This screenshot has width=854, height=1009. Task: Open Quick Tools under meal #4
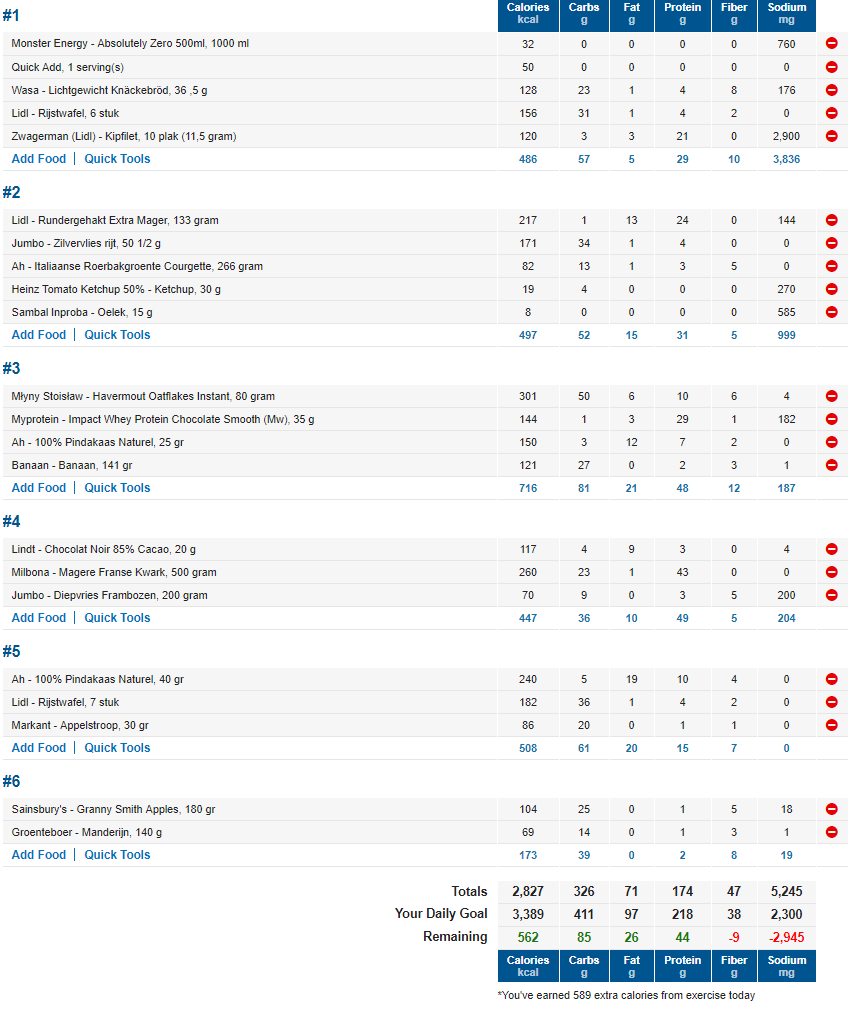coord(117,618)
